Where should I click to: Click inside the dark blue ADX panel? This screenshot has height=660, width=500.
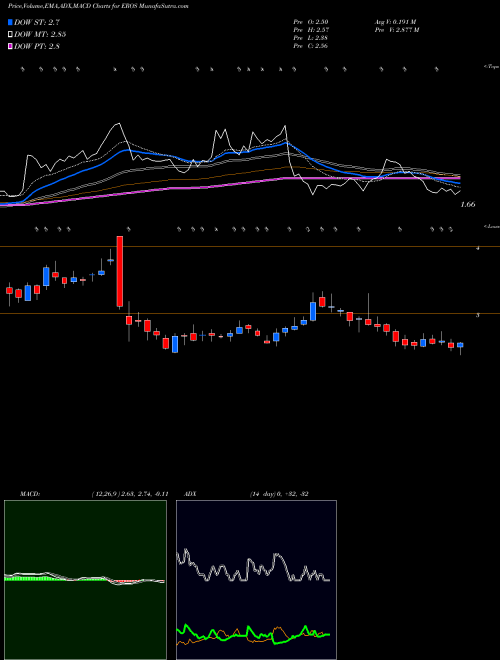[x=256, y=580]
